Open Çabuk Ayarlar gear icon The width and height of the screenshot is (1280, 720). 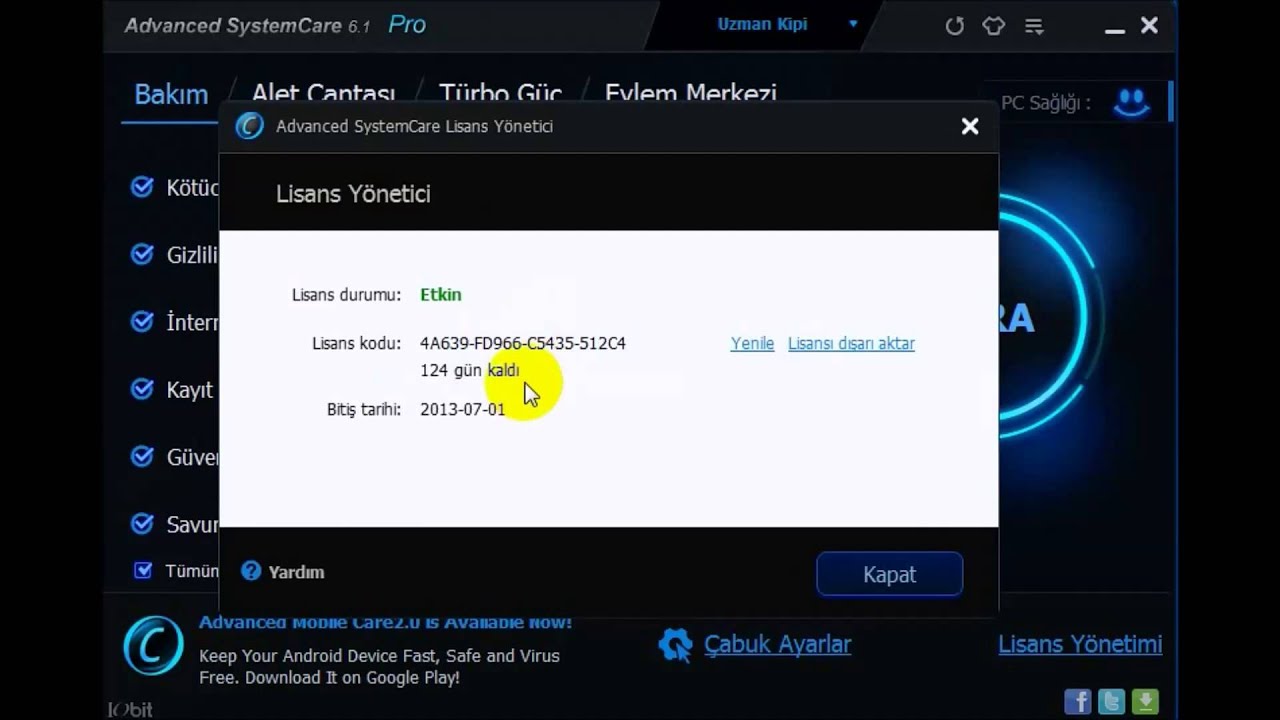point(675,644)
